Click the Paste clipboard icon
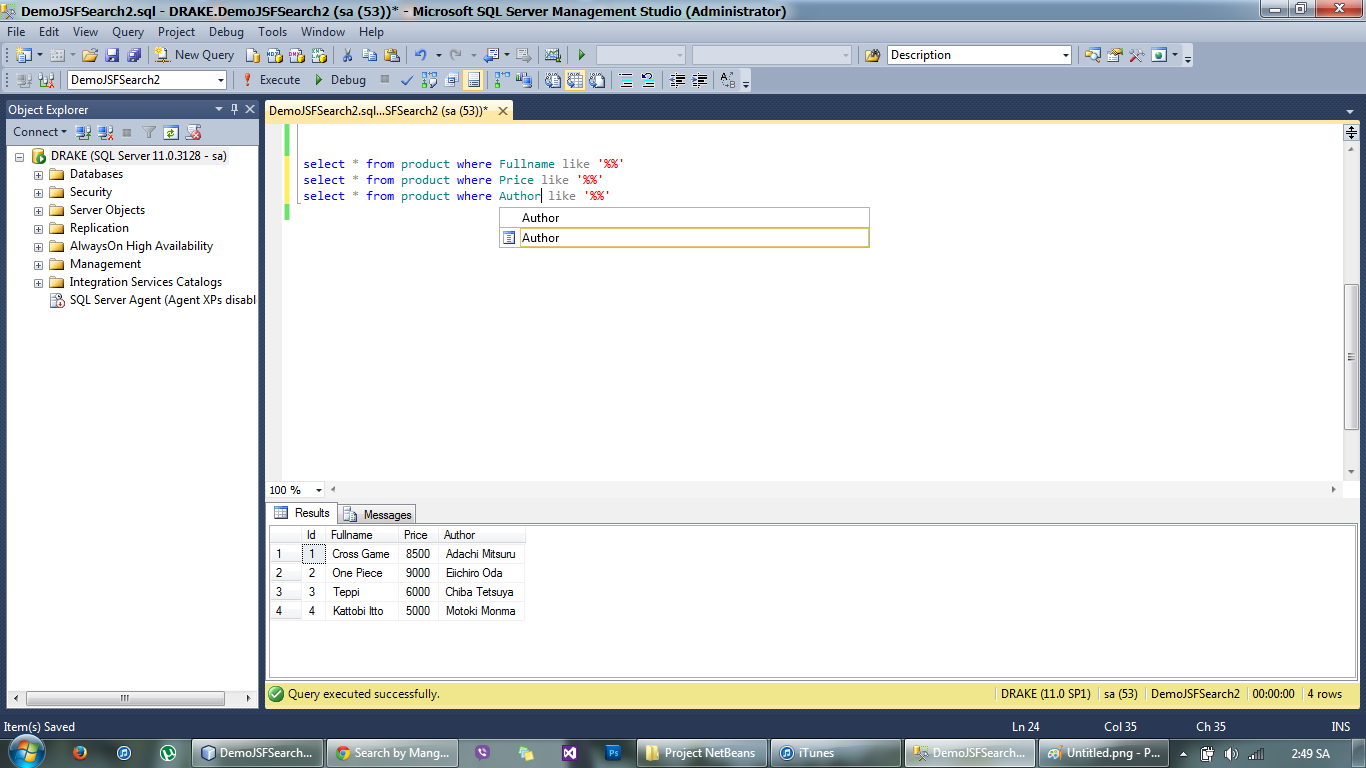1366x768 pixels. coord(392,55)
